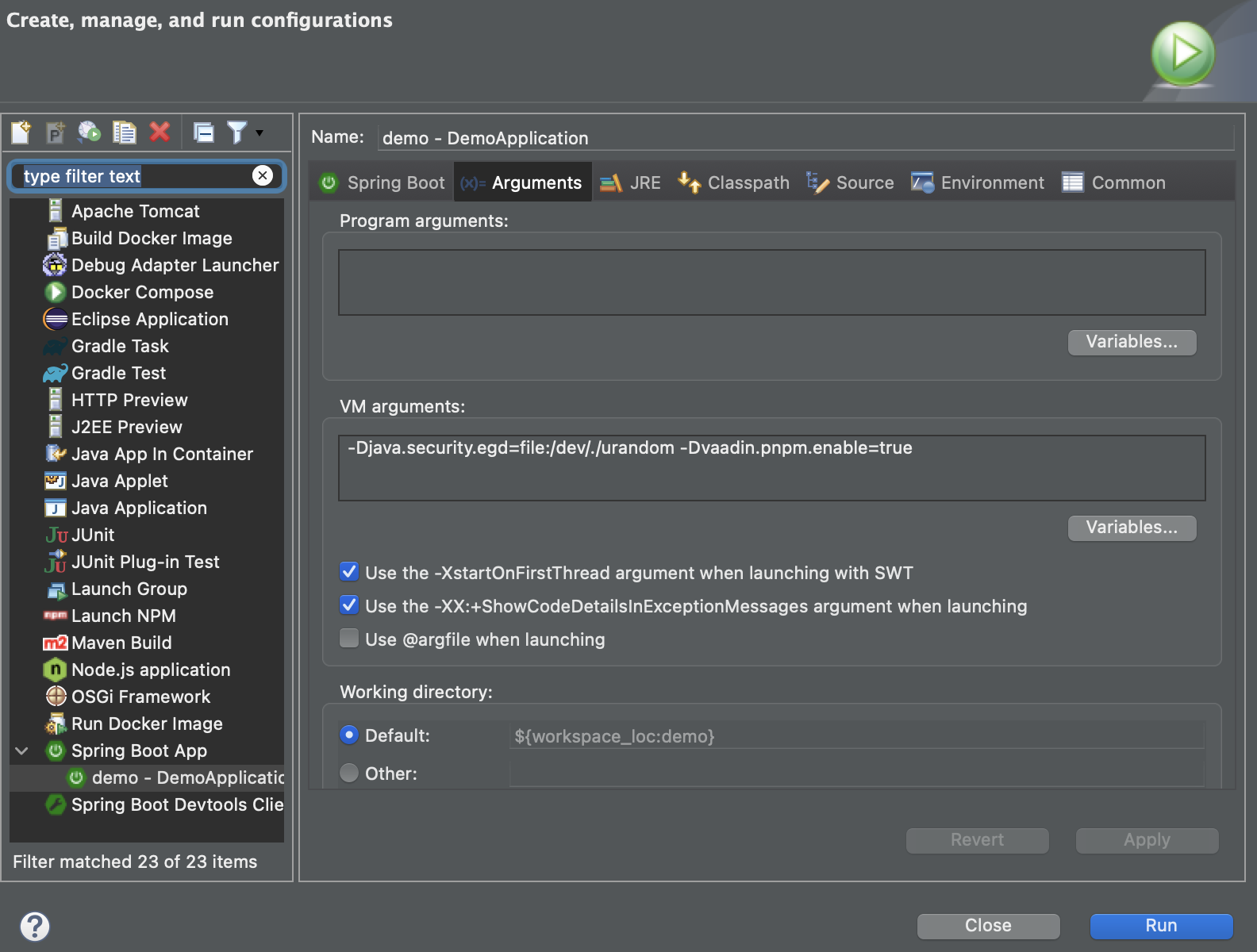
Task: Switch to the Arguments tab
Action: (522, 182)
